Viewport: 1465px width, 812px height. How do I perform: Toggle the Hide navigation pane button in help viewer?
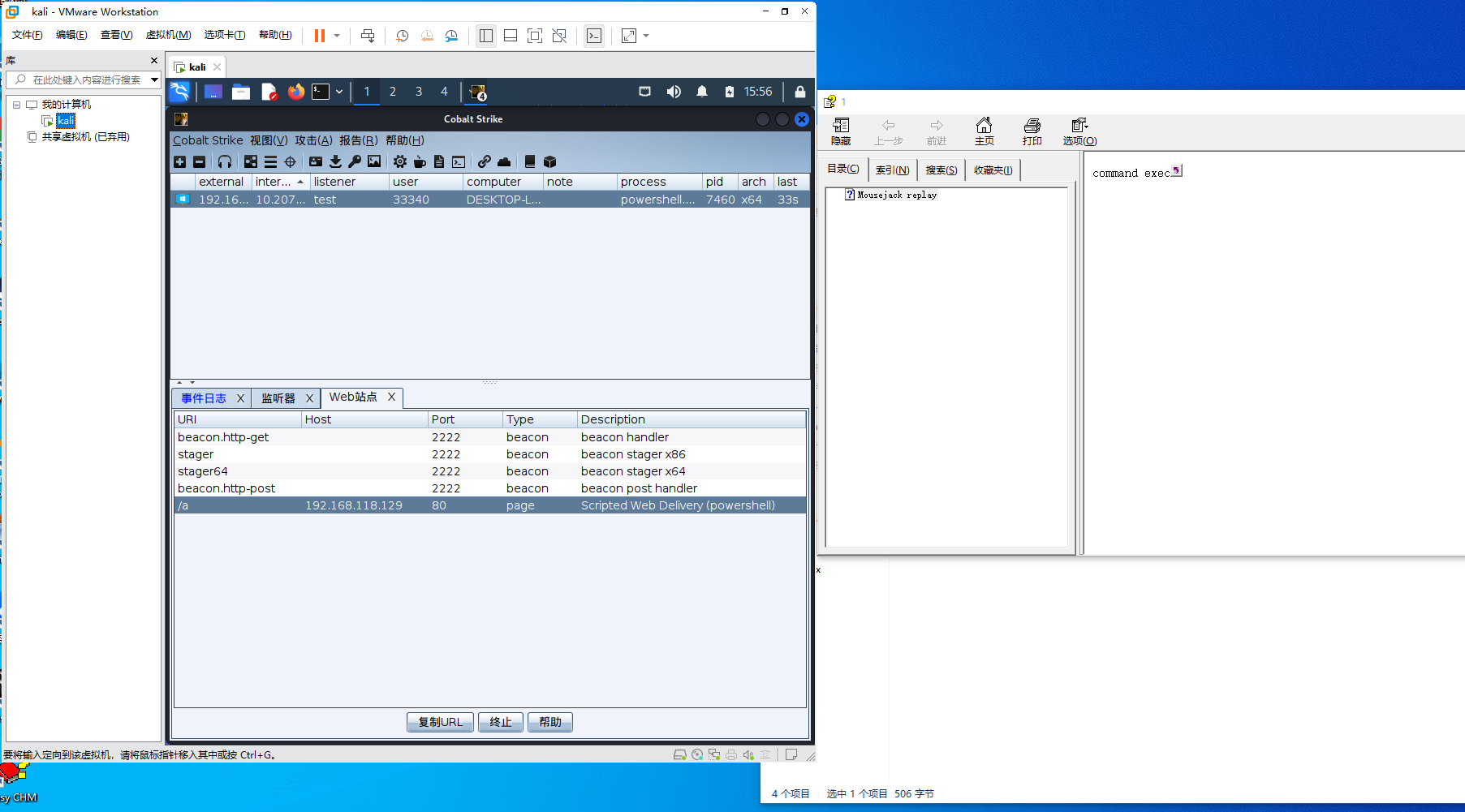click(841, 131)
